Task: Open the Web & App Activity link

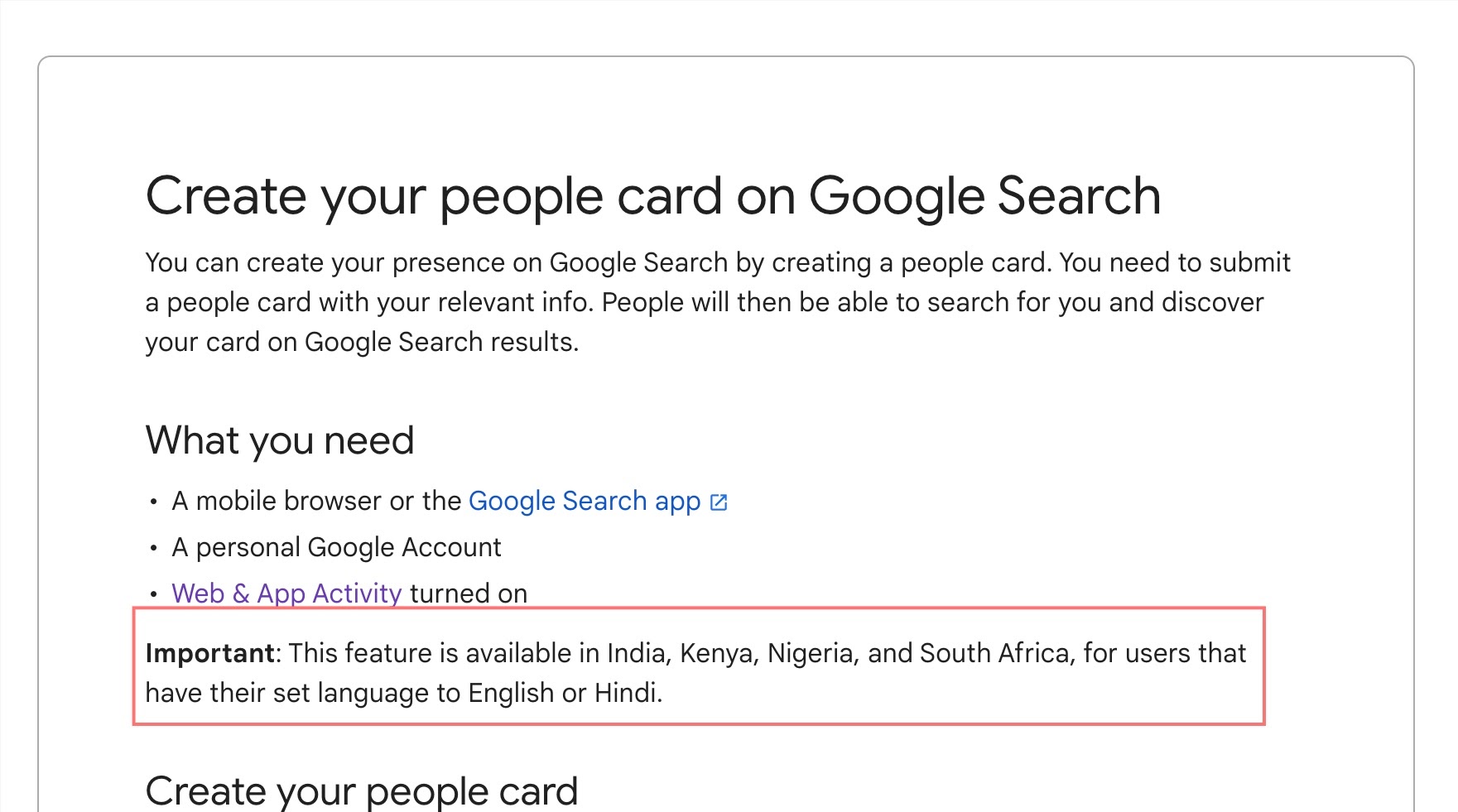Action: coord(286,593)
